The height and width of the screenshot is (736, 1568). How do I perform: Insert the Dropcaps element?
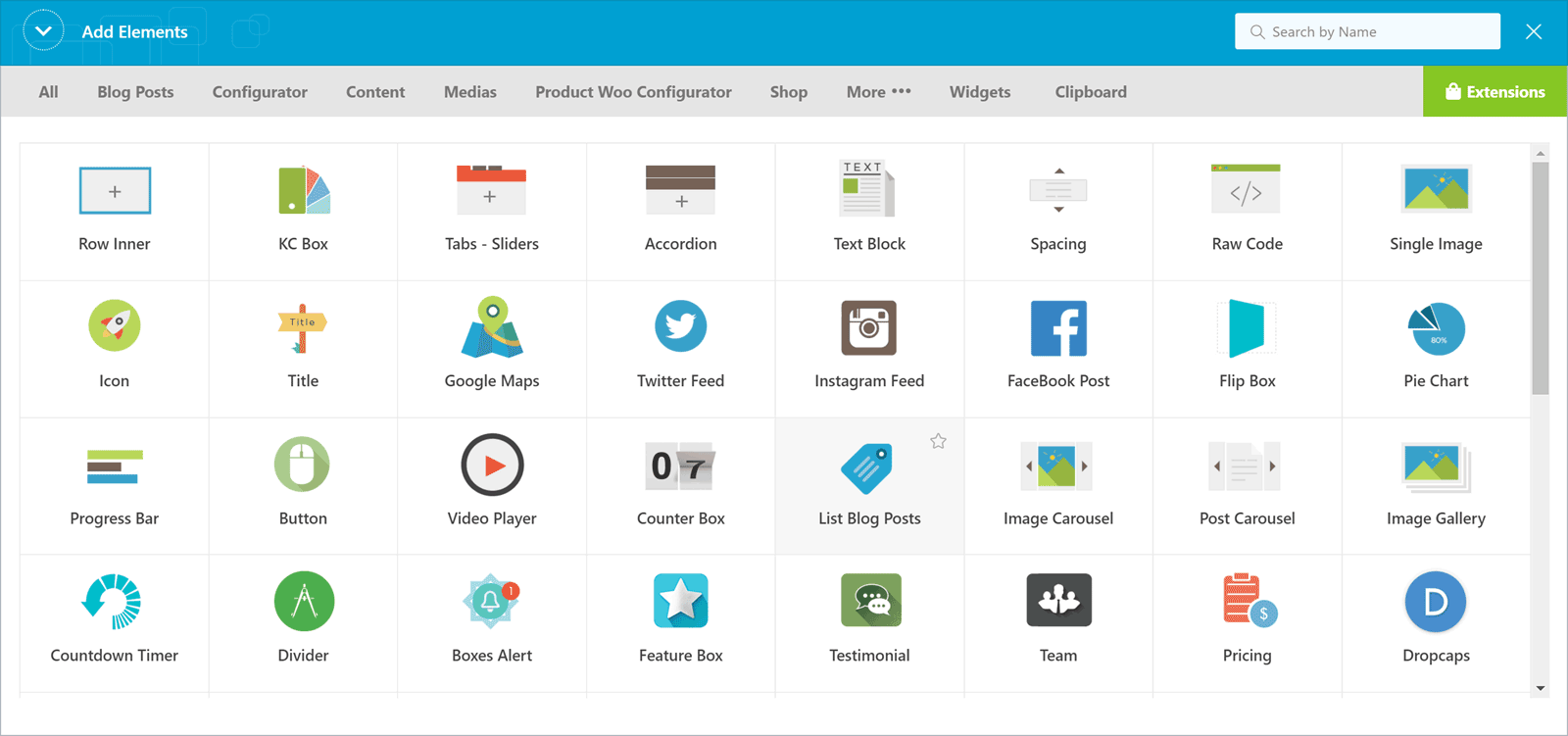click(1436, 623)
